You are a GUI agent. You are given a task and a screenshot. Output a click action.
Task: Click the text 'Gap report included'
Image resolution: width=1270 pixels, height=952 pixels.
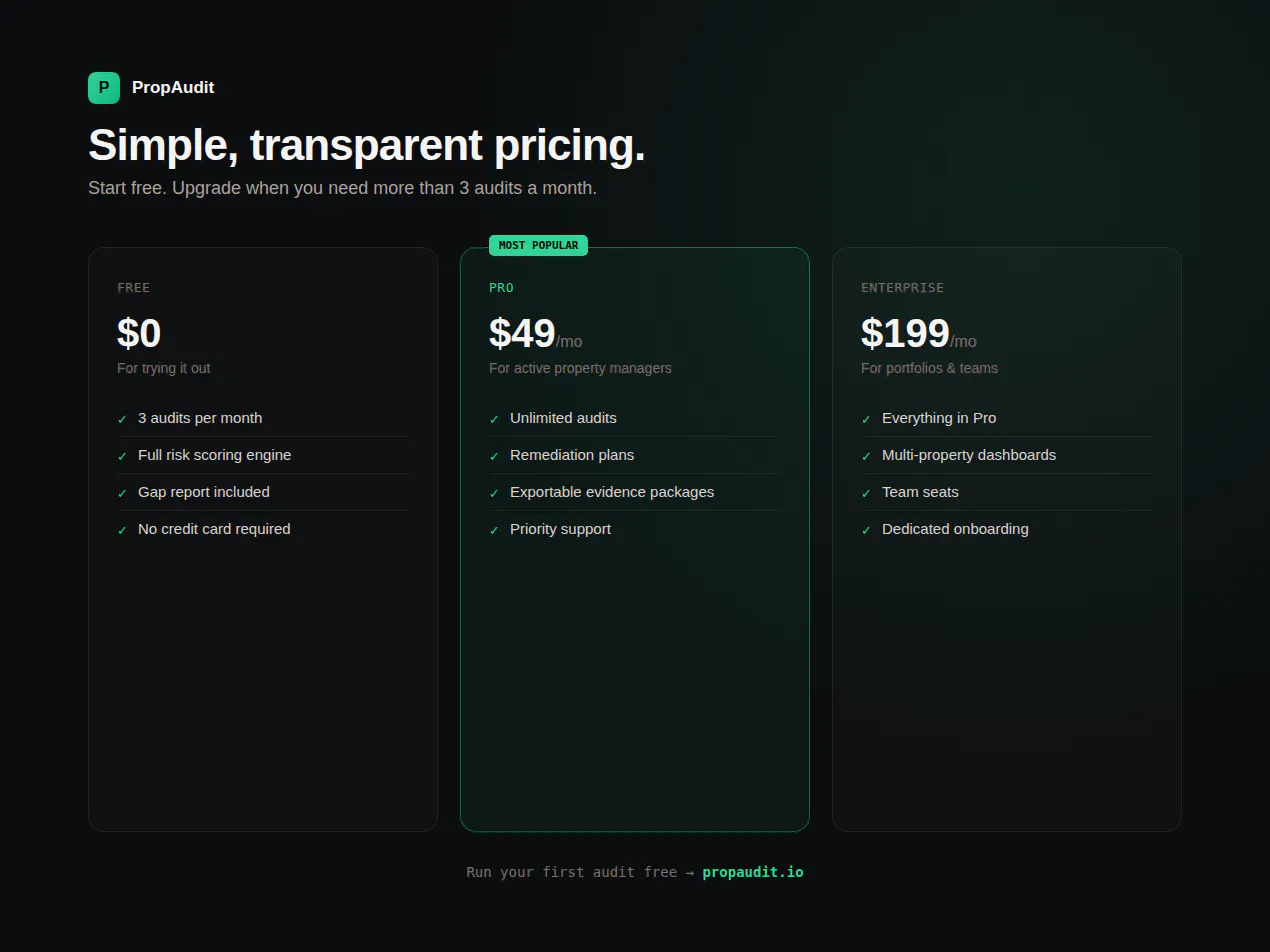click(x=204, y=492)
